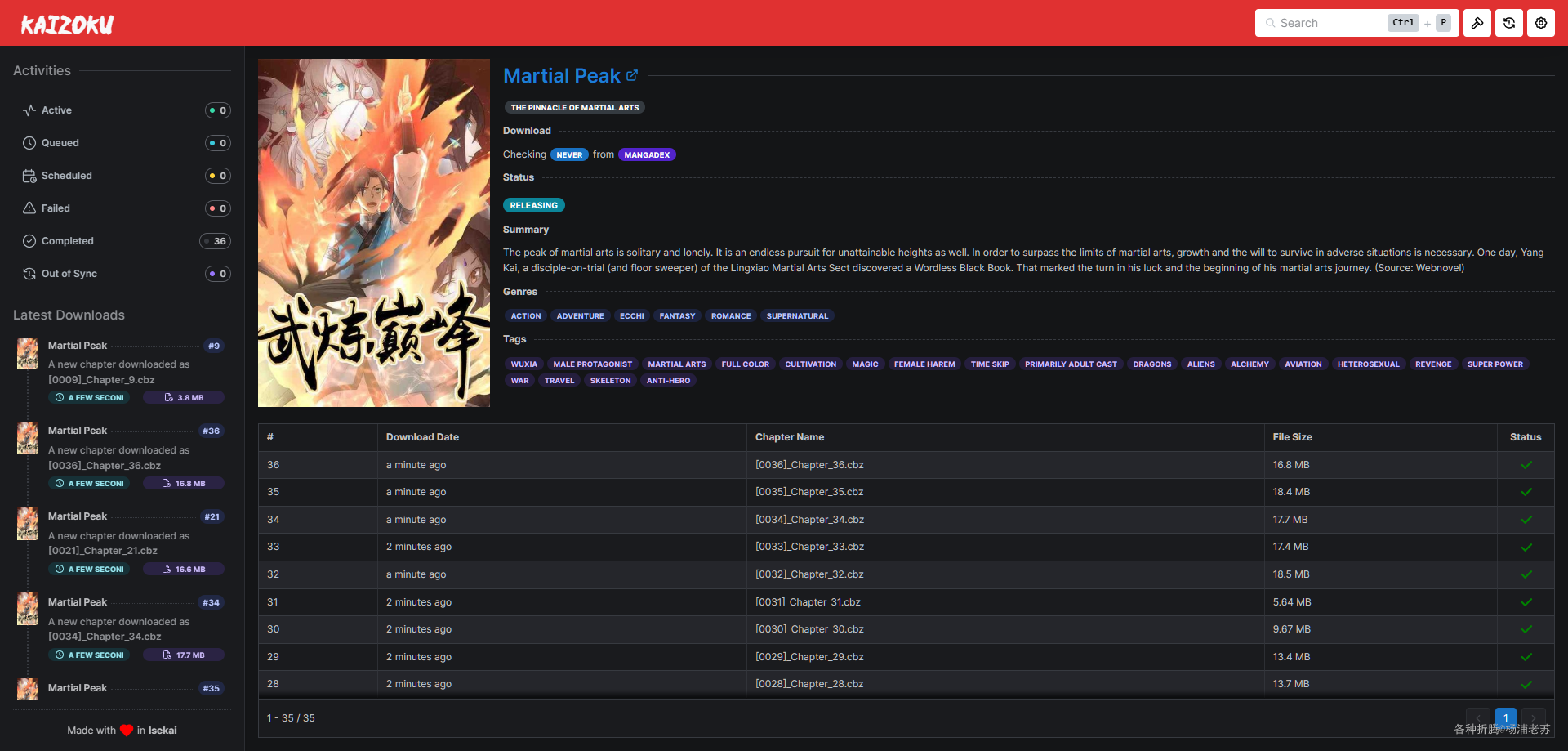
Task: Click the Scheduled calendar icon
Action: click(x=29, y=176)
